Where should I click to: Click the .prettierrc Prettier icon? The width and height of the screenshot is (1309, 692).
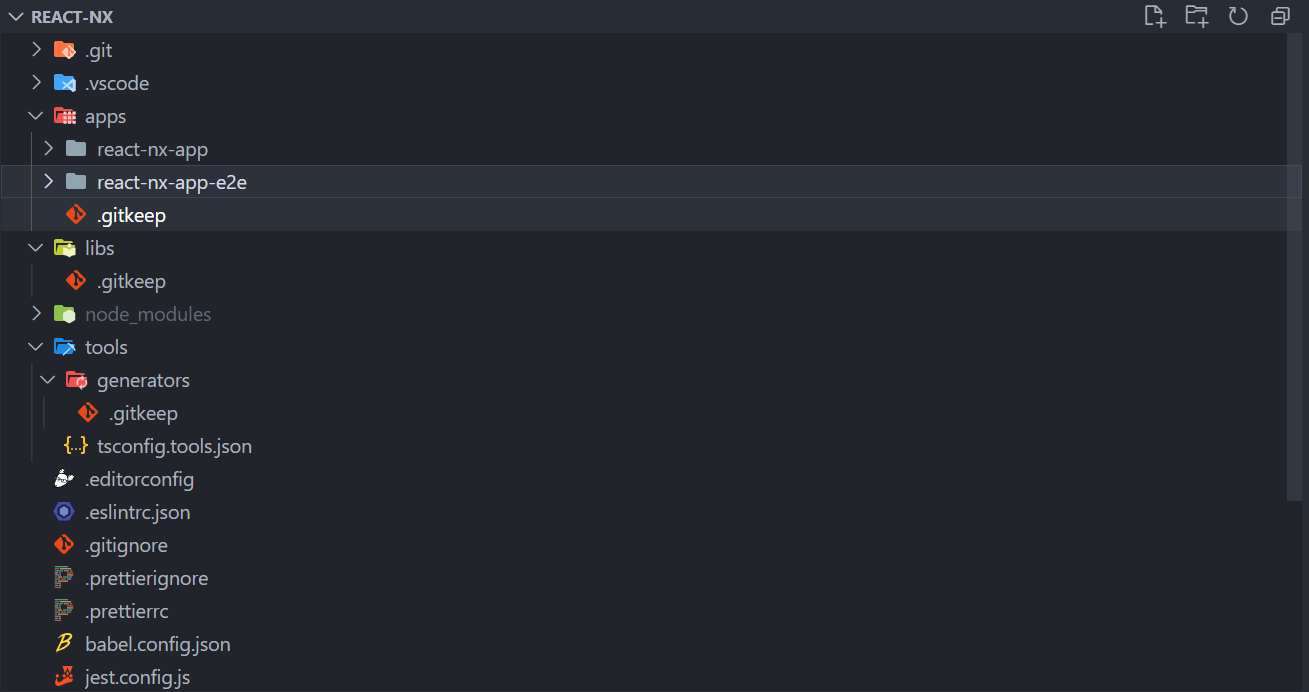(64, 611)
